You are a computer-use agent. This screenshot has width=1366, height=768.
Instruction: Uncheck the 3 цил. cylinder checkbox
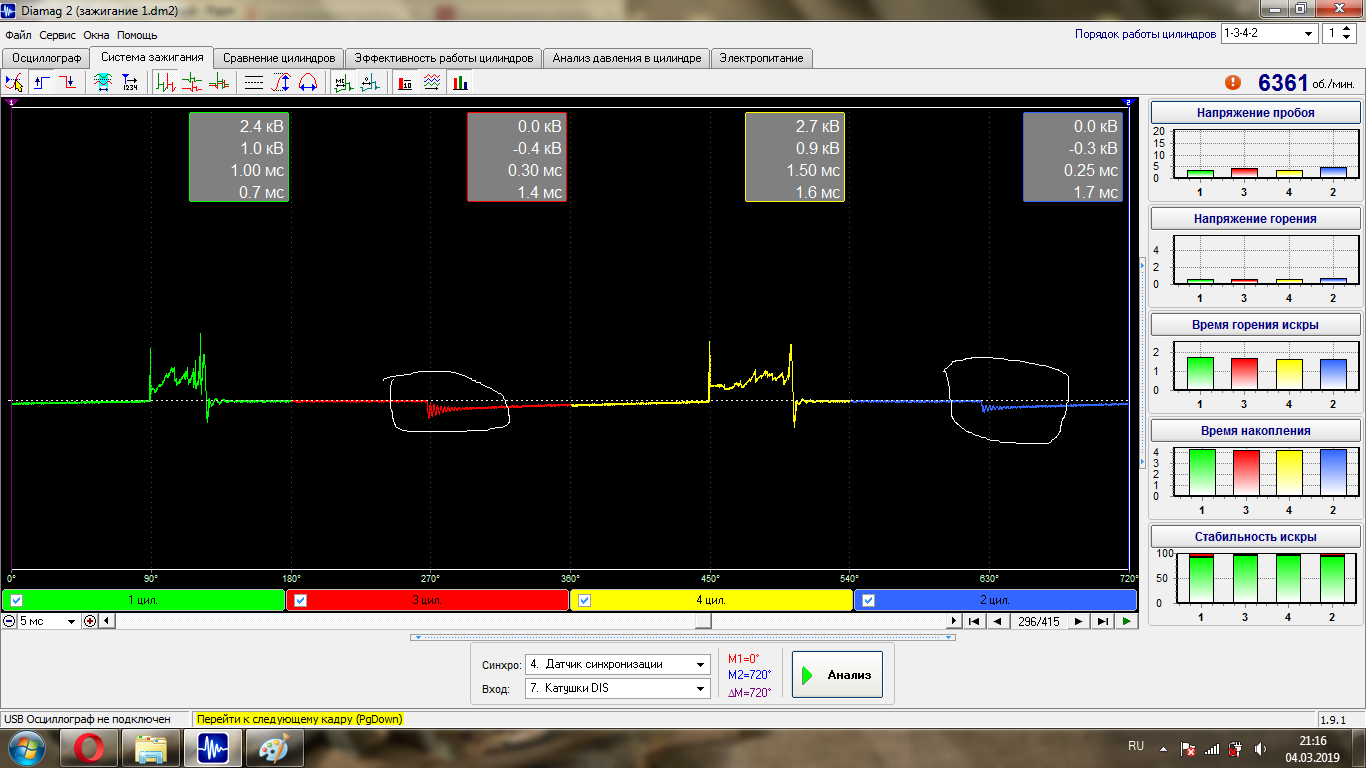coord(301,600)
